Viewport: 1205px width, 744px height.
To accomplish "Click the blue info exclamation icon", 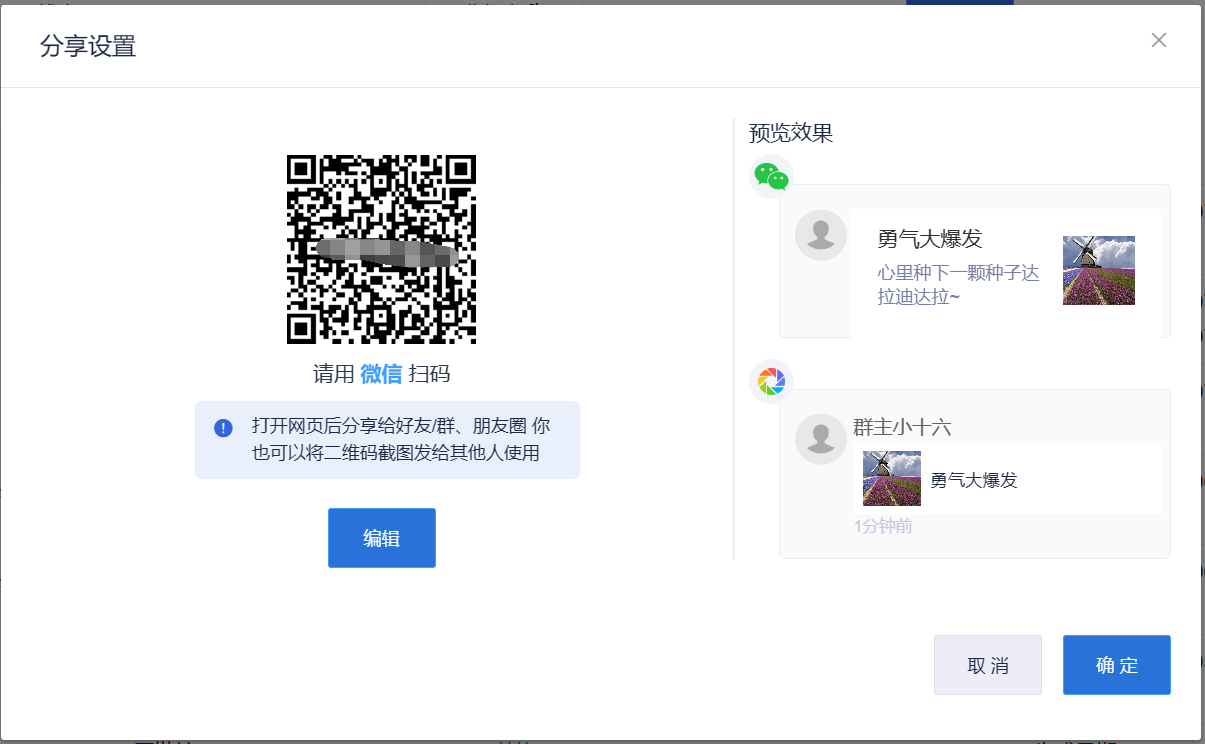I will click(x=223, y=428).
